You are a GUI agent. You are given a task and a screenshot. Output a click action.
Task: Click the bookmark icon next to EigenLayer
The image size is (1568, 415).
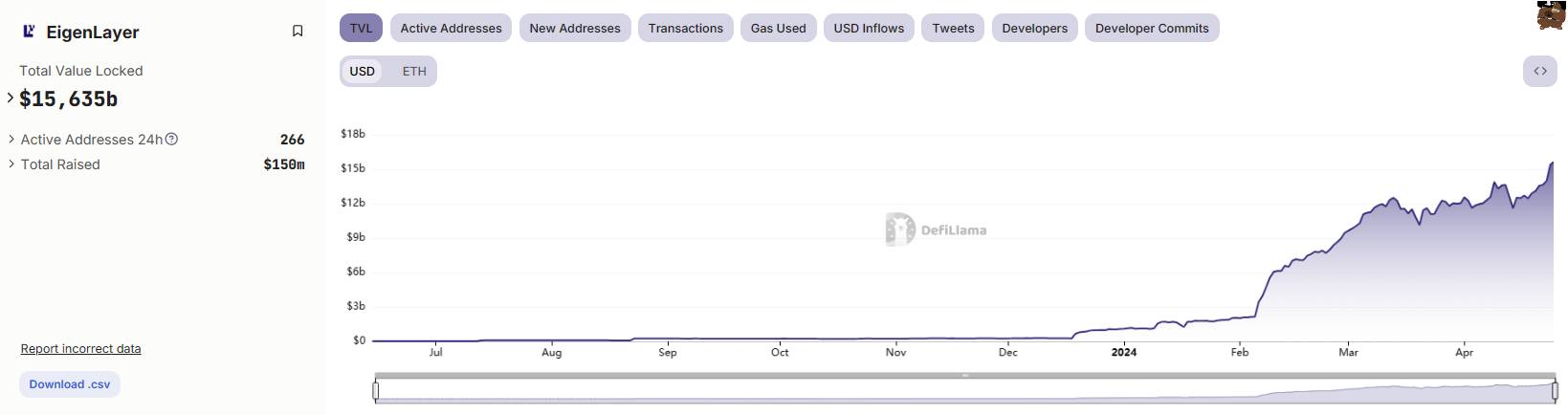pos(298,32)
